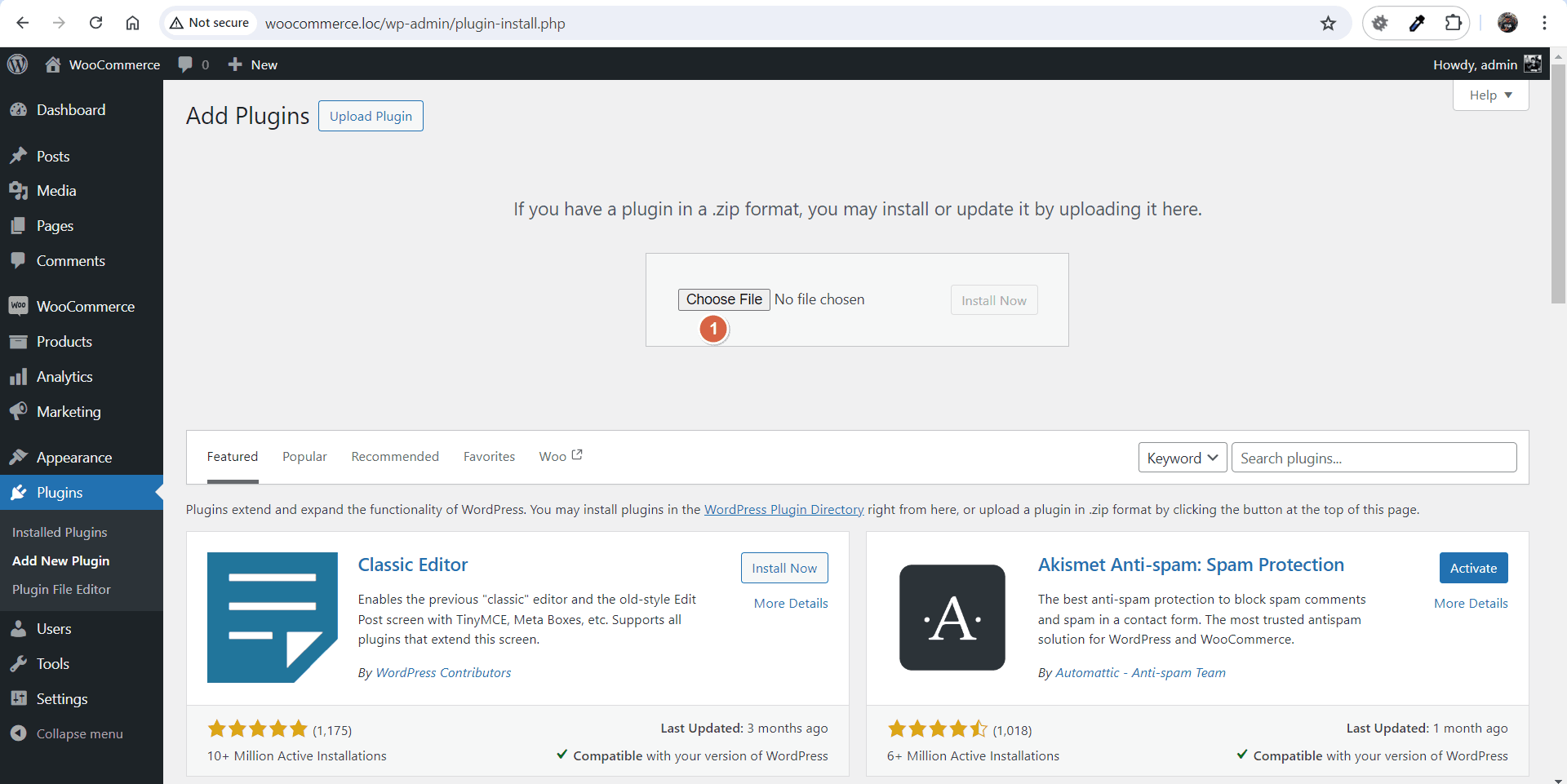Click the Marketing megaphone icon
Image resolution: width=1567 pixels, height=784 pixels.
[x=19, y=411]
